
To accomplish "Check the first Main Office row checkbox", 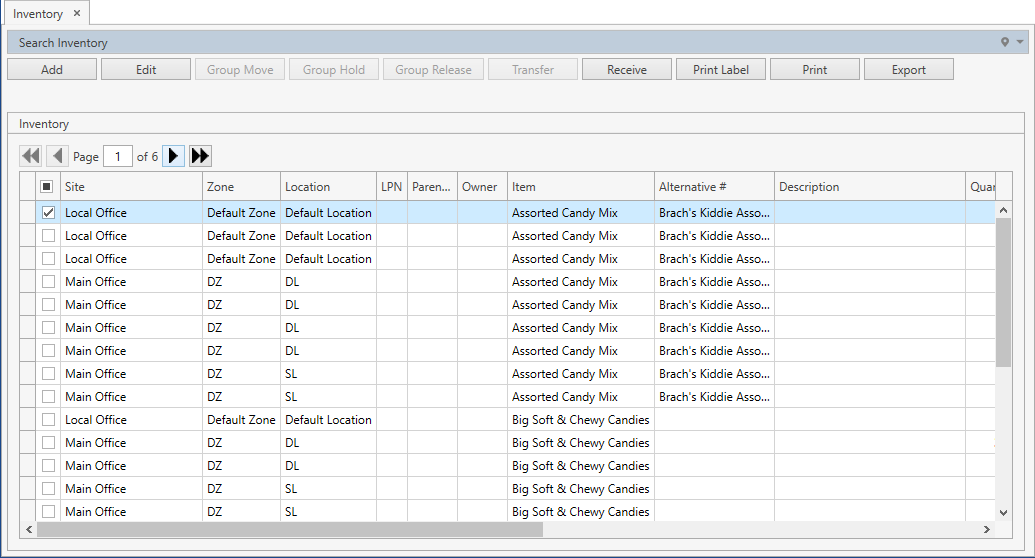I will [48, 282].
